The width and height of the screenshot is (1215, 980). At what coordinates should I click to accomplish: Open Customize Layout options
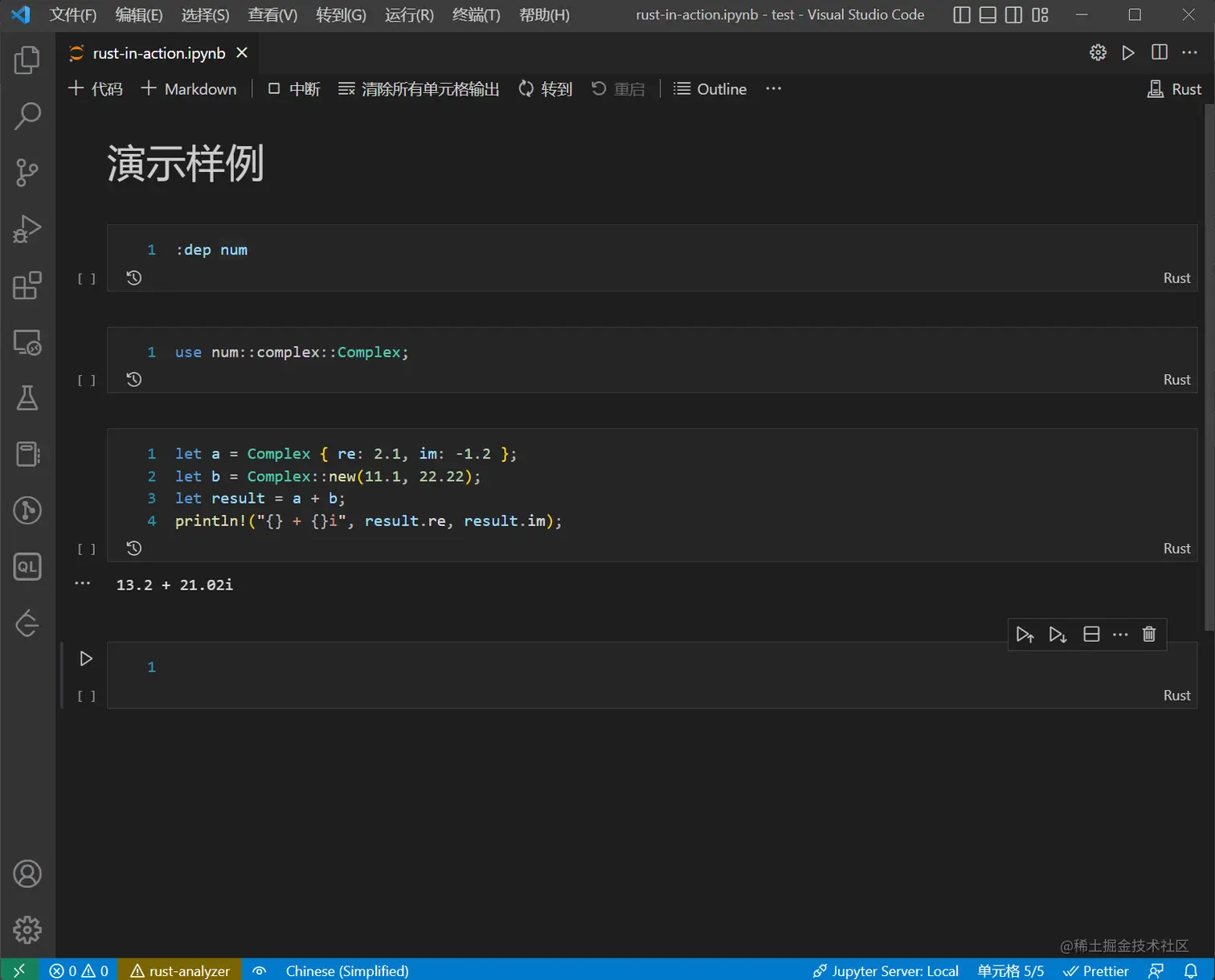(1040, 14)
